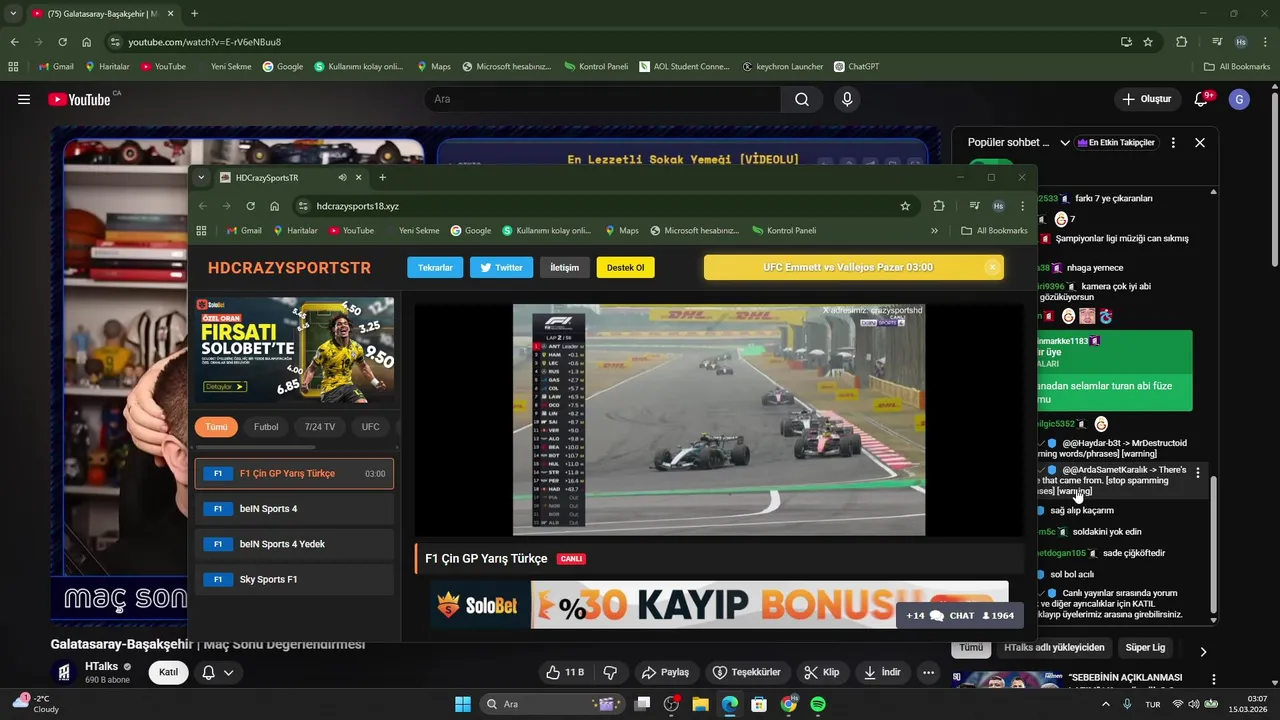Open the Sky Sports F1 channel
The height and width of the screenshot is (720, 1280).
294,579
